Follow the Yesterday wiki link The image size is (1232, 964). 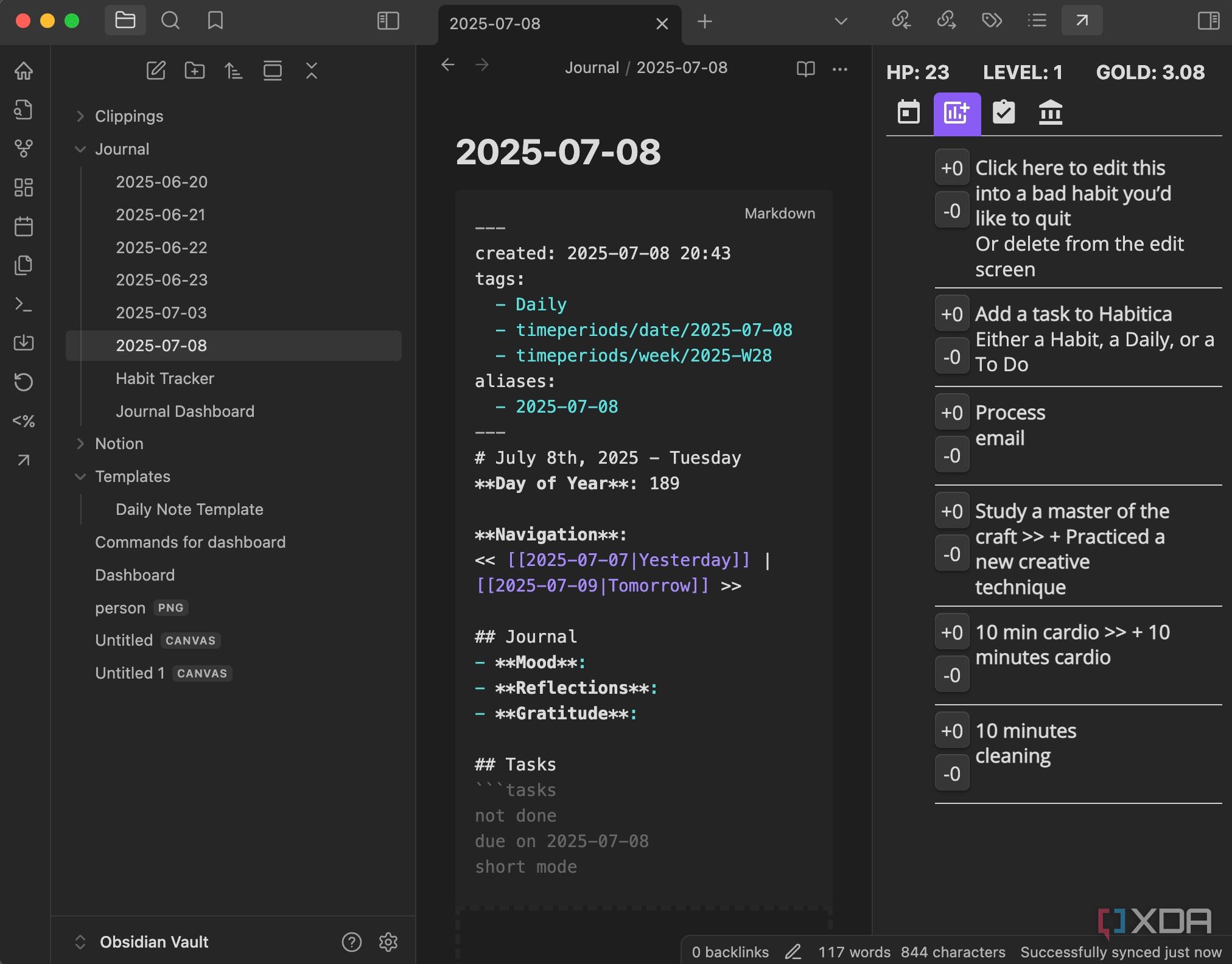629,560
